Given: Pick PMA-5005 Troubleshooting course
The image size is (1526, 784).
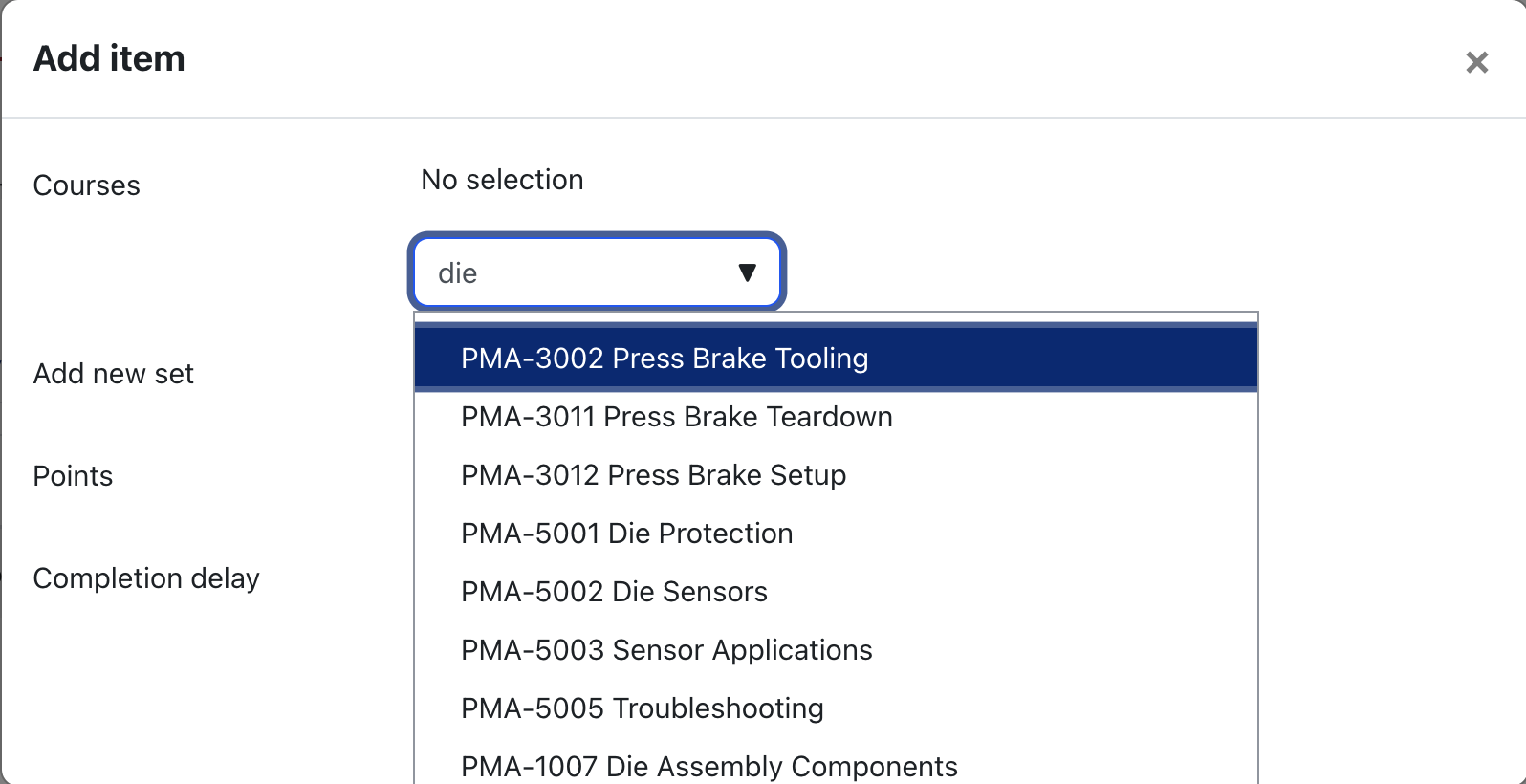Looking at the screenshot, I should click(836, 708).
